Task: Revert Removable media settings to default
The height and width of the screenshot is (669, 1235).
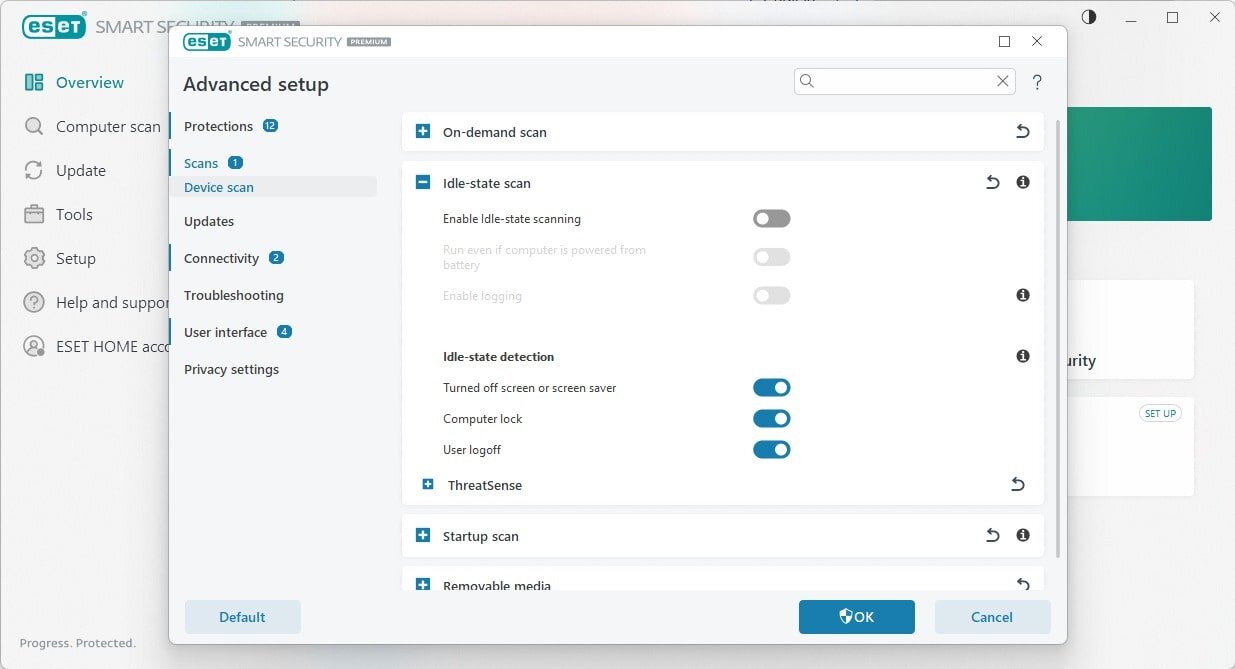Action: [x=1022, y=584]
